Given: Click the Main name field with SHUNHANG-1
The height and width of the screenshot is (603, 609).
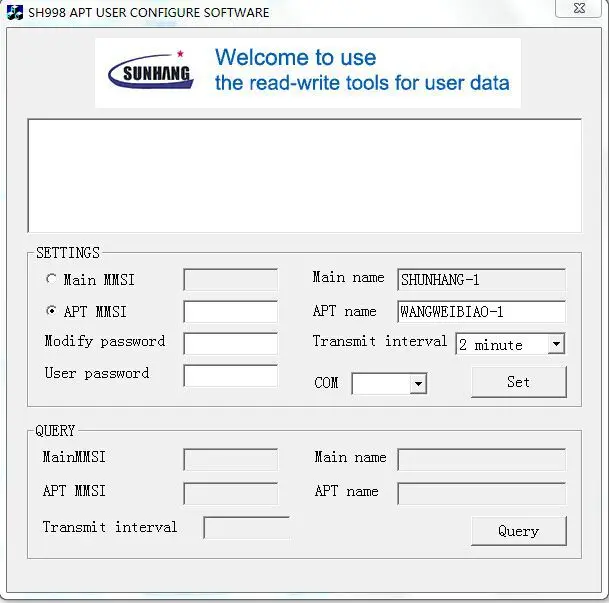Looking at the screenshot, I should click(481, 280).
